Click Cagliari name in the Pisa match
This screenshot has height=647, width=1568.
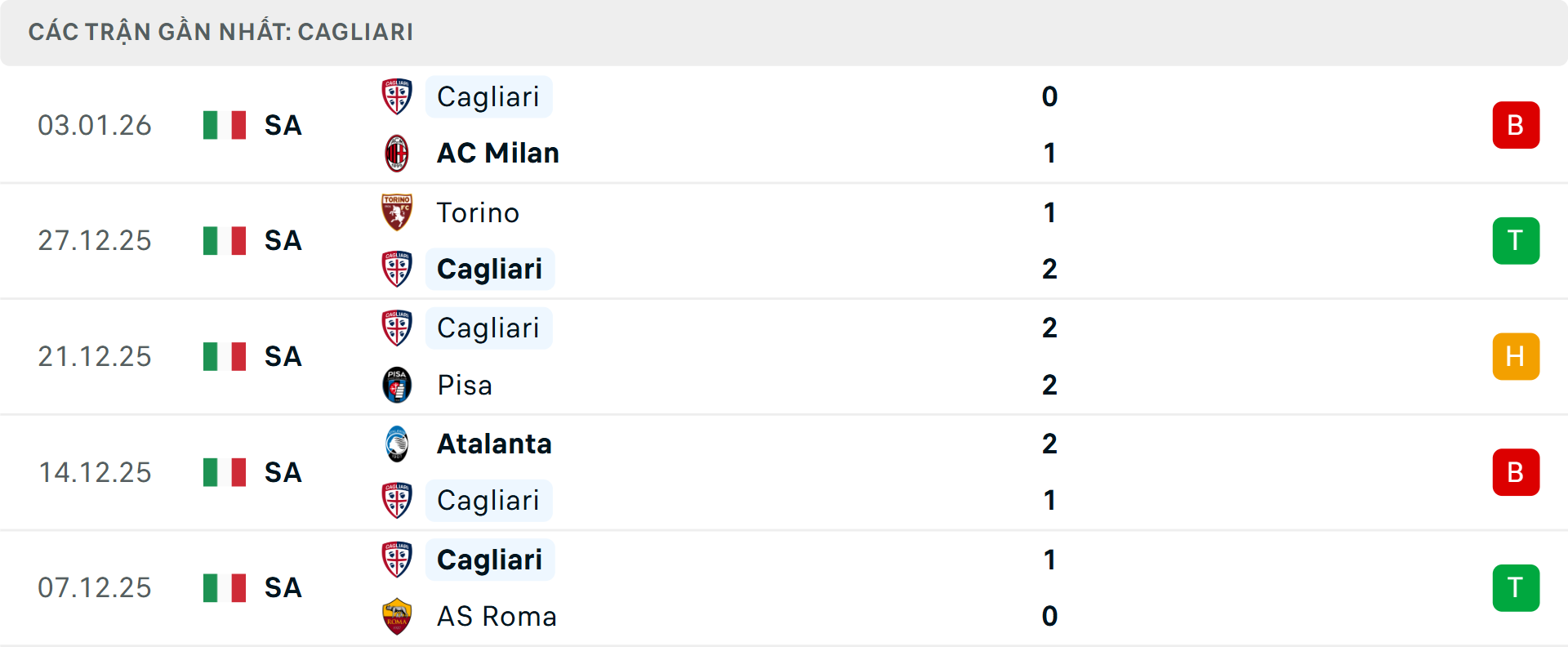click(488, 328)
